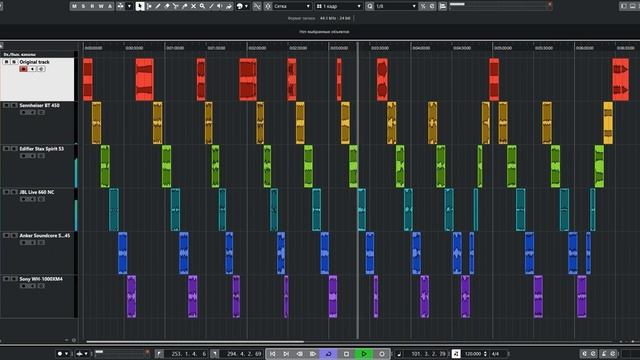The height and width of the screenshot is (360, 640).
Task: Select the Split tool
Action: [176, 6]
